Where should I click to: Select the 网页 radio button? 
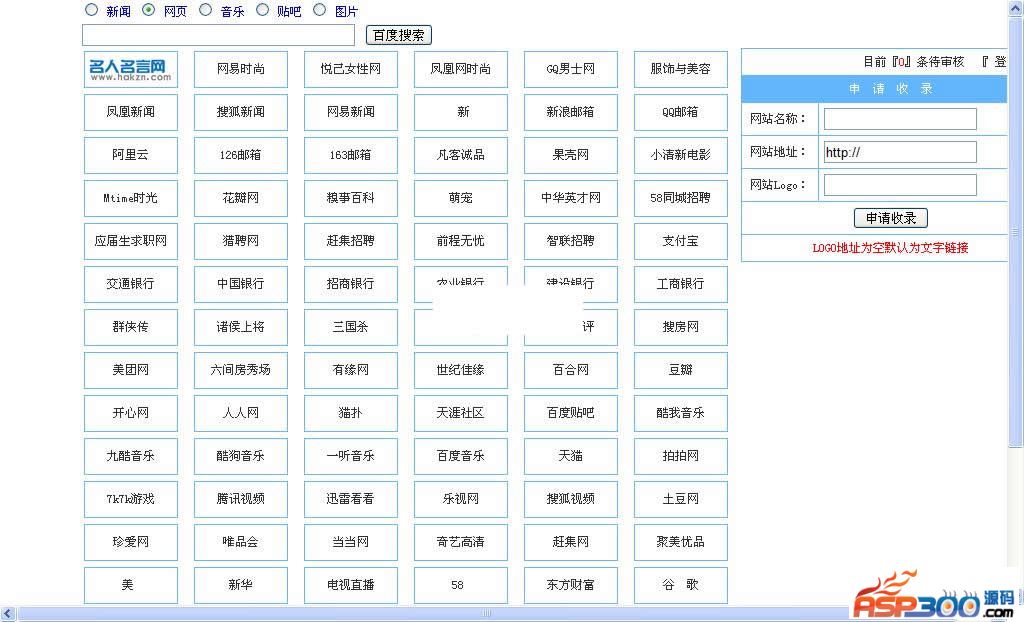[x=149, y=10]
